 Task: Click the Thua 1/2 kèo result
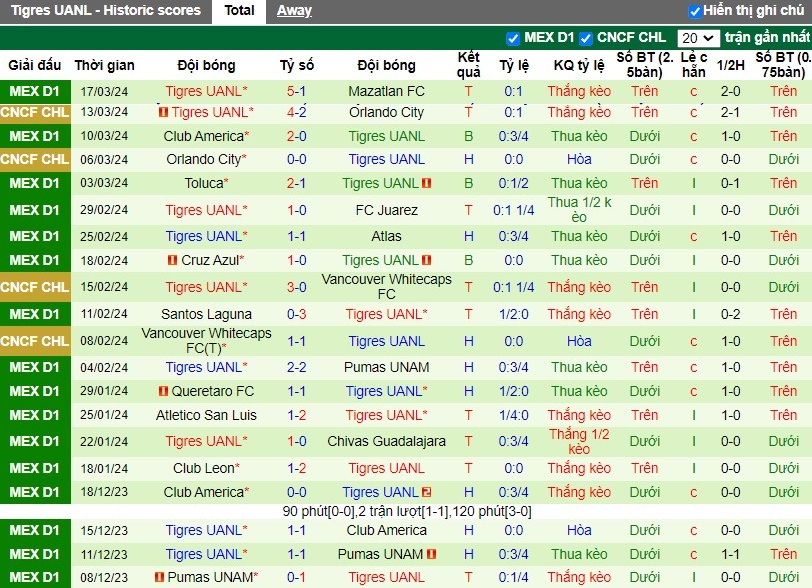coord(579,210)
